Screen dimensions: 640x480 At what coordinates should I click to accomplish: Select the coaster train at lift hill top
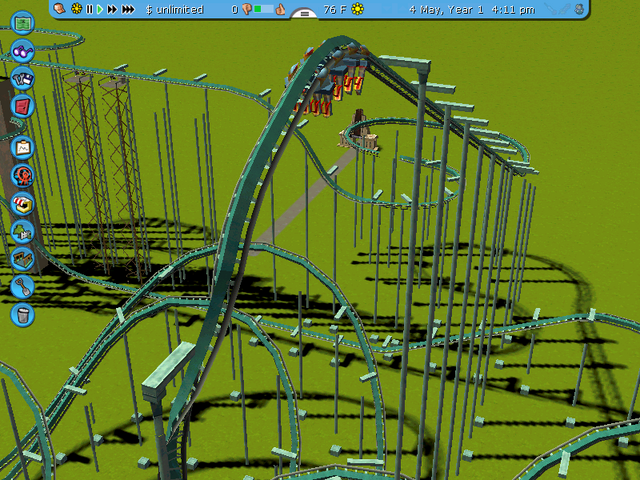pos(329,80)
